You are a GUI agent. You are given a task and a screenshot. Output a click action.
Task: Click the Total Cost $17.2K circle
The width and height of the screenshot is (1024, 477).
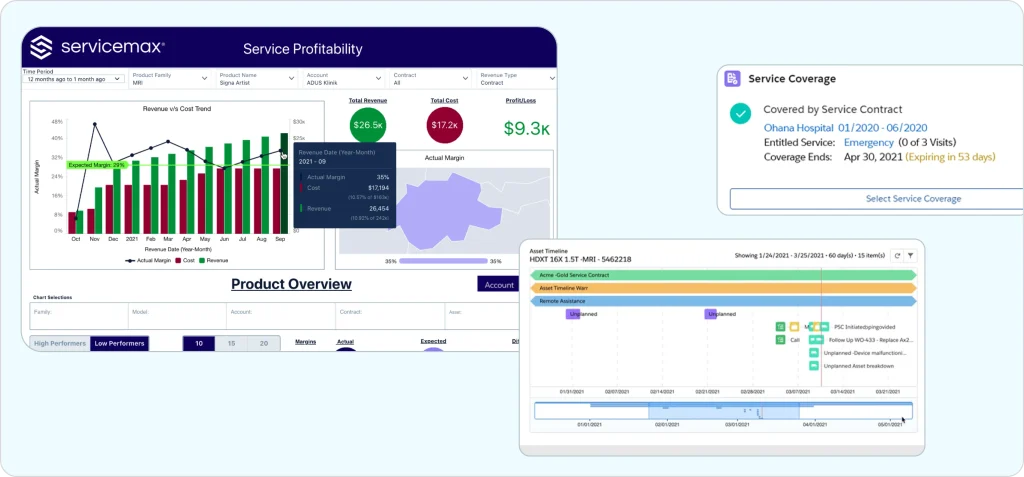coord(445,125)
